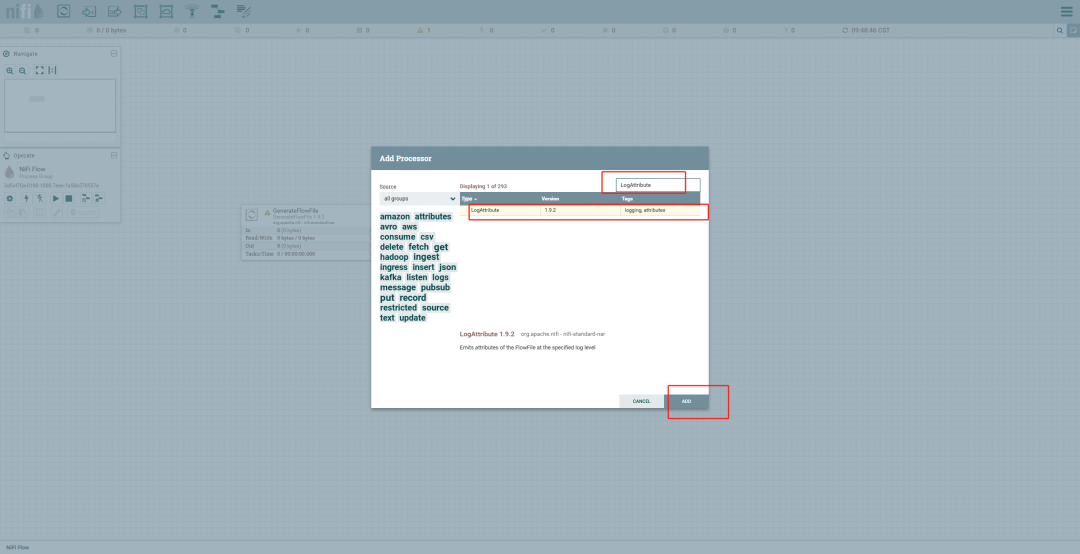Screen dimensions: 1080x554
Task: Click the Fit view icon in Navigate
Action: point(39,70)
